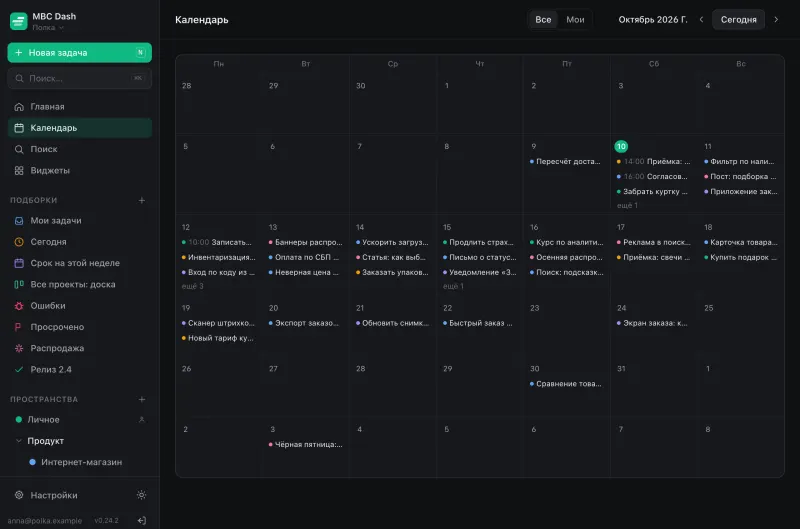Screen dimensions: 800x529
Task: Open the 16:00 Согласов... task
Action: [654, 177]
